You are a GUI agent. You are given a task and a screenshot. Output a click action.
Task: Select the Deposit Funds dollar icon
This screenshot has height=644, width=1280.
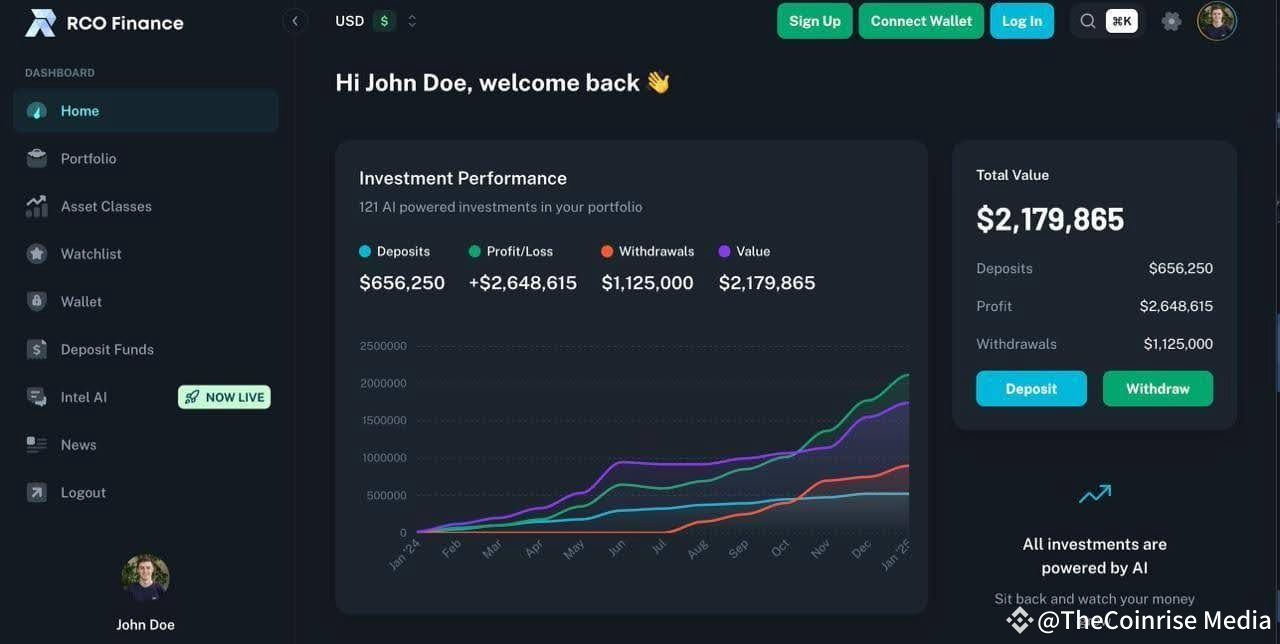tap(36, 349)
